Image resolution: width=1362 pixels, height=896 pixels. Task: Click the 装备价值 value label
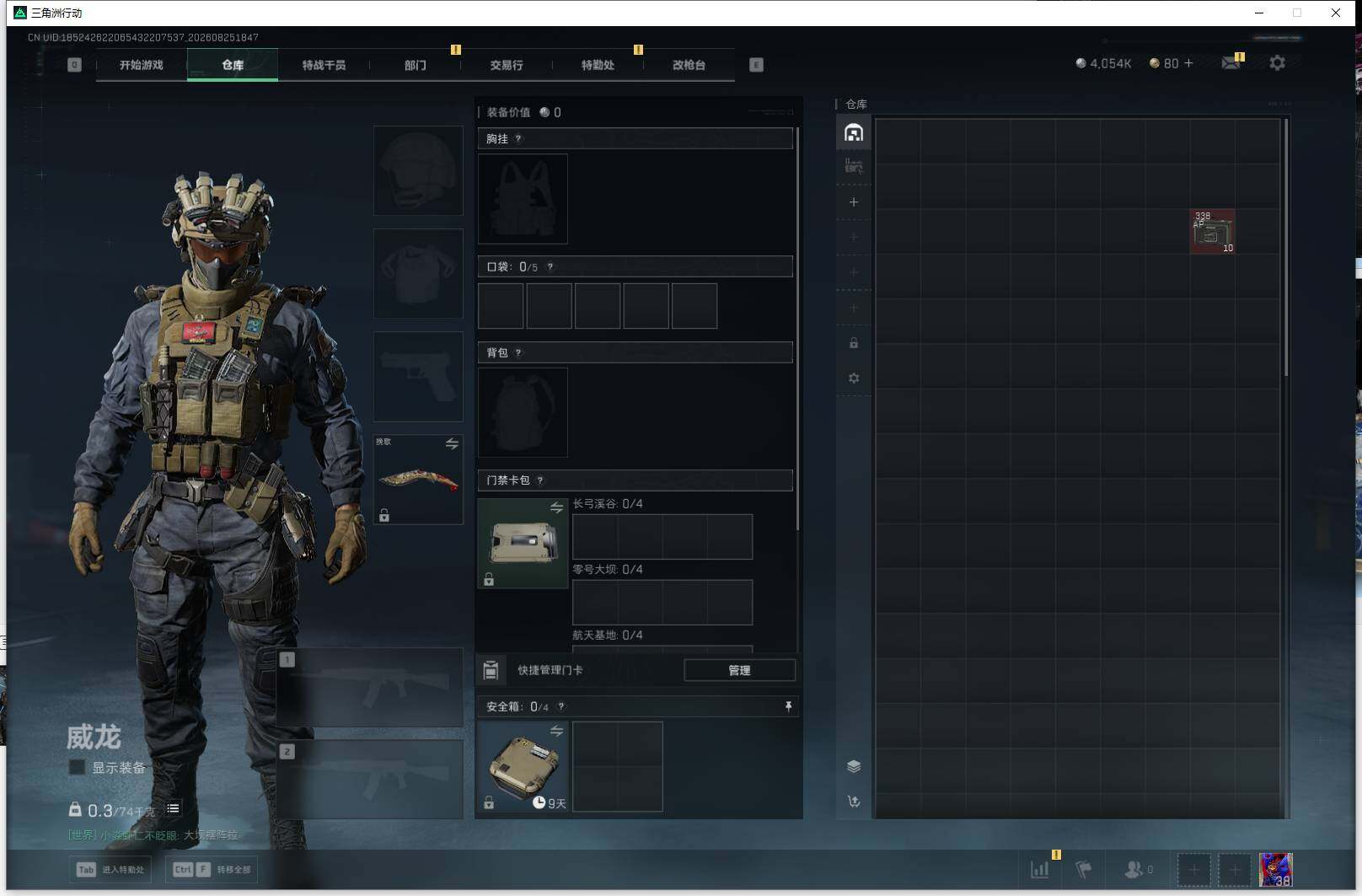[523, 112]
